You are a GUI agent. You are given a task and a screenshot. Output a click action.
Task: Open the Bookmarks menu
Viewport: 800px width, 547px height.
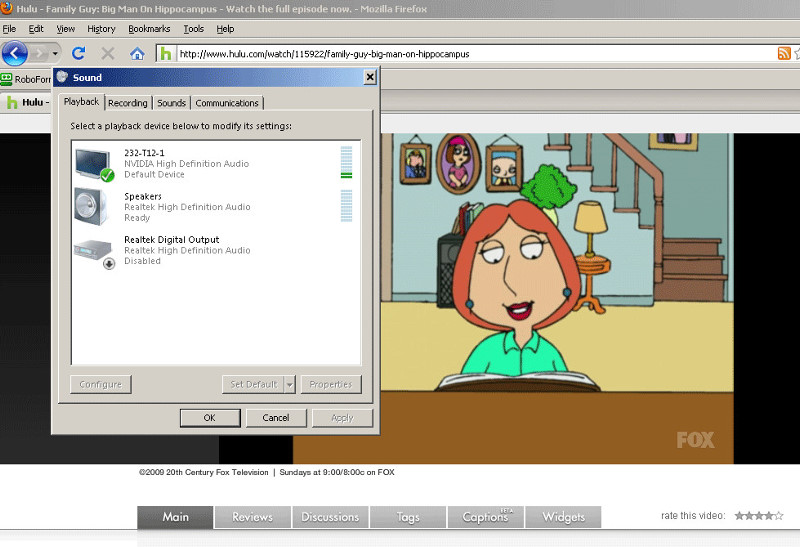(149, 29)
